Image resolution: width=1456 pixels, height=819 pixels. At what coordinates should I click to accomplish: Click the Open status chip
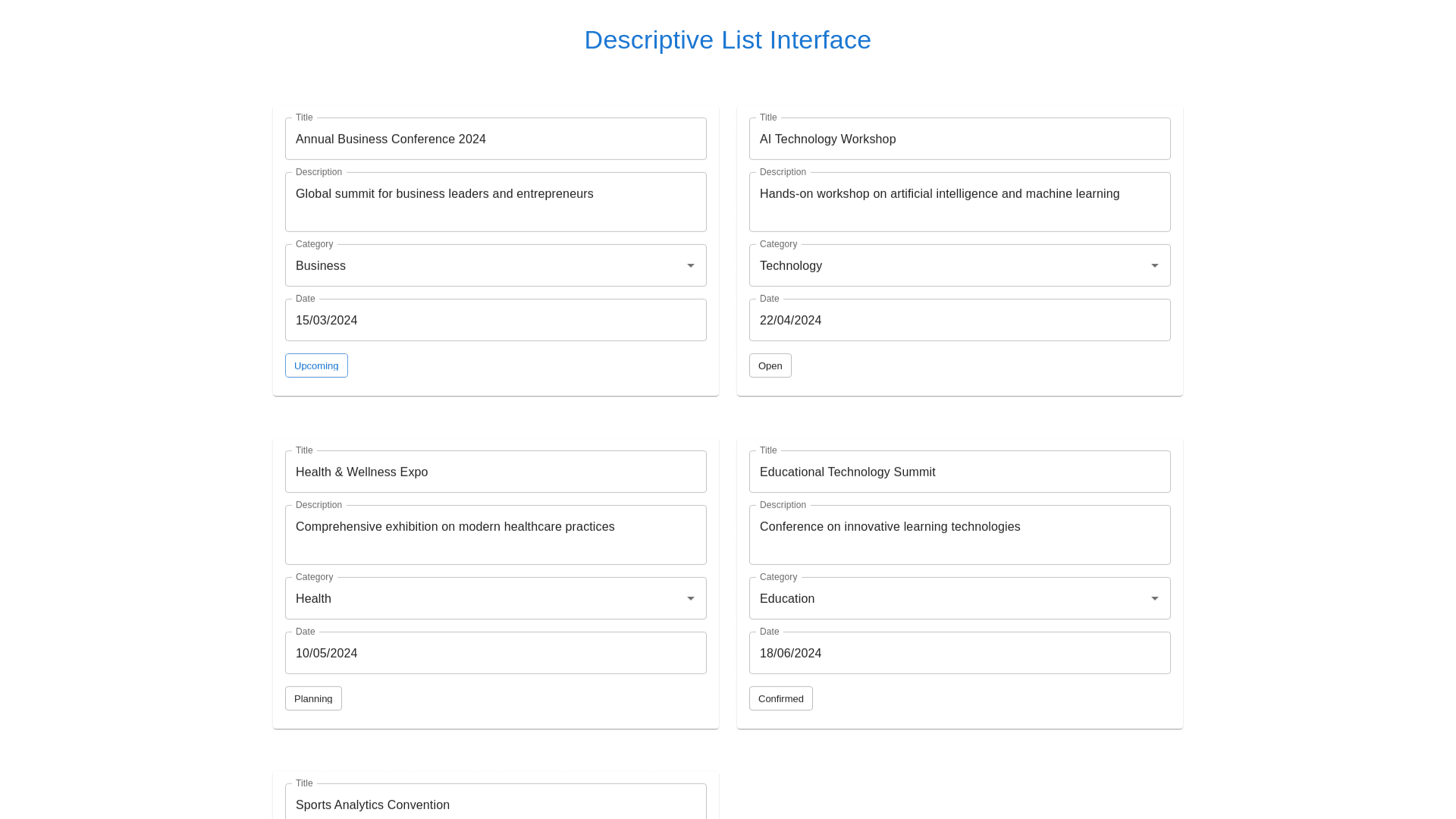770,366
